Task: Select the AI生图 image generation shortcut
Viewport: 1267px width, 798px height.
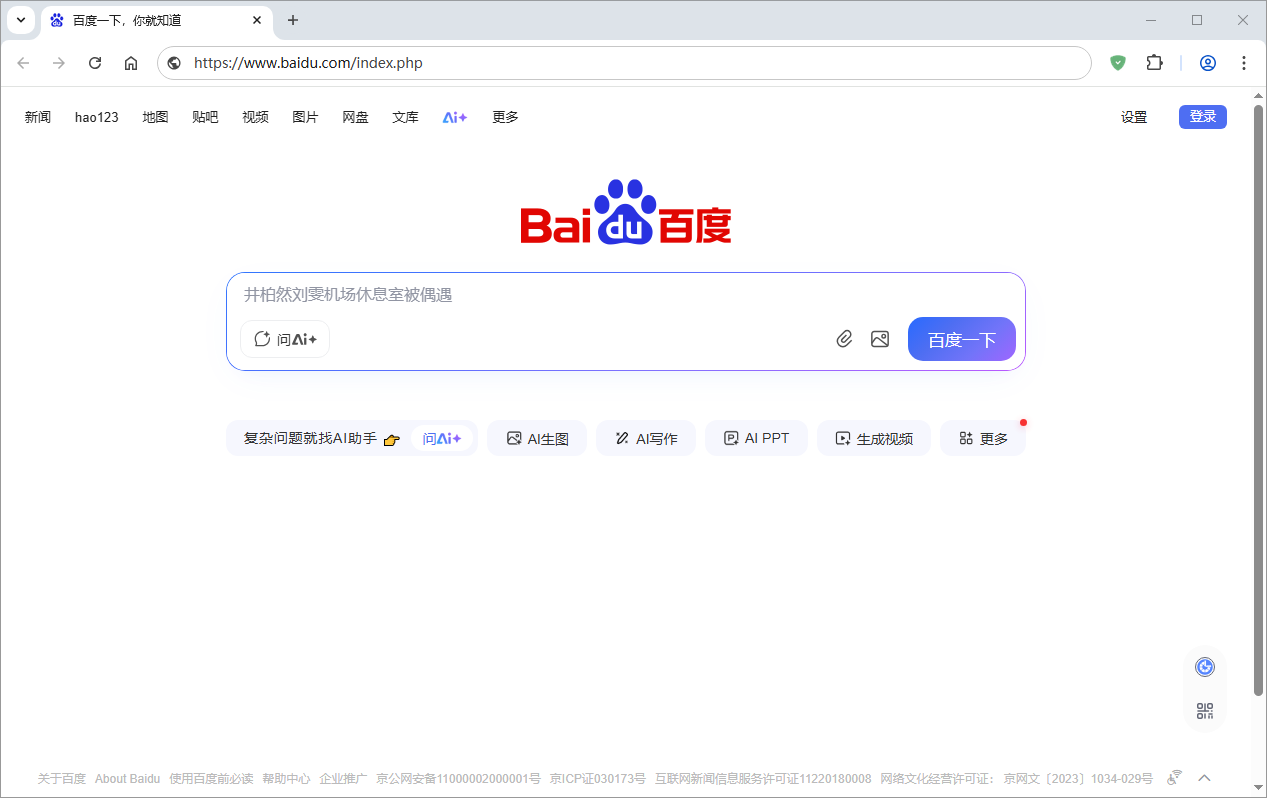Action: (x=537, y=437)
